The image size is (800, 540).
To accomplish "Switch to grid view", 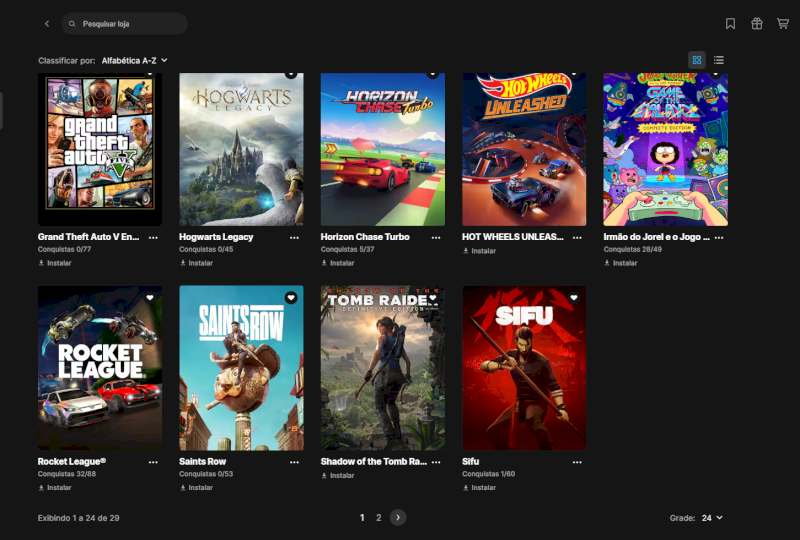I will [x=697, y=60].
